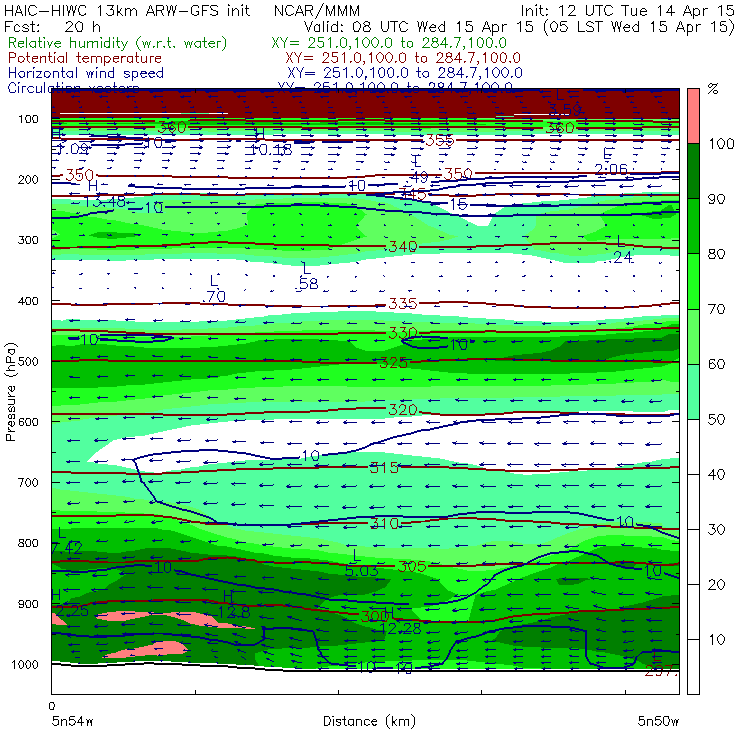Click the red "340" contour label
740x740 pixels.
click(403, 246)
